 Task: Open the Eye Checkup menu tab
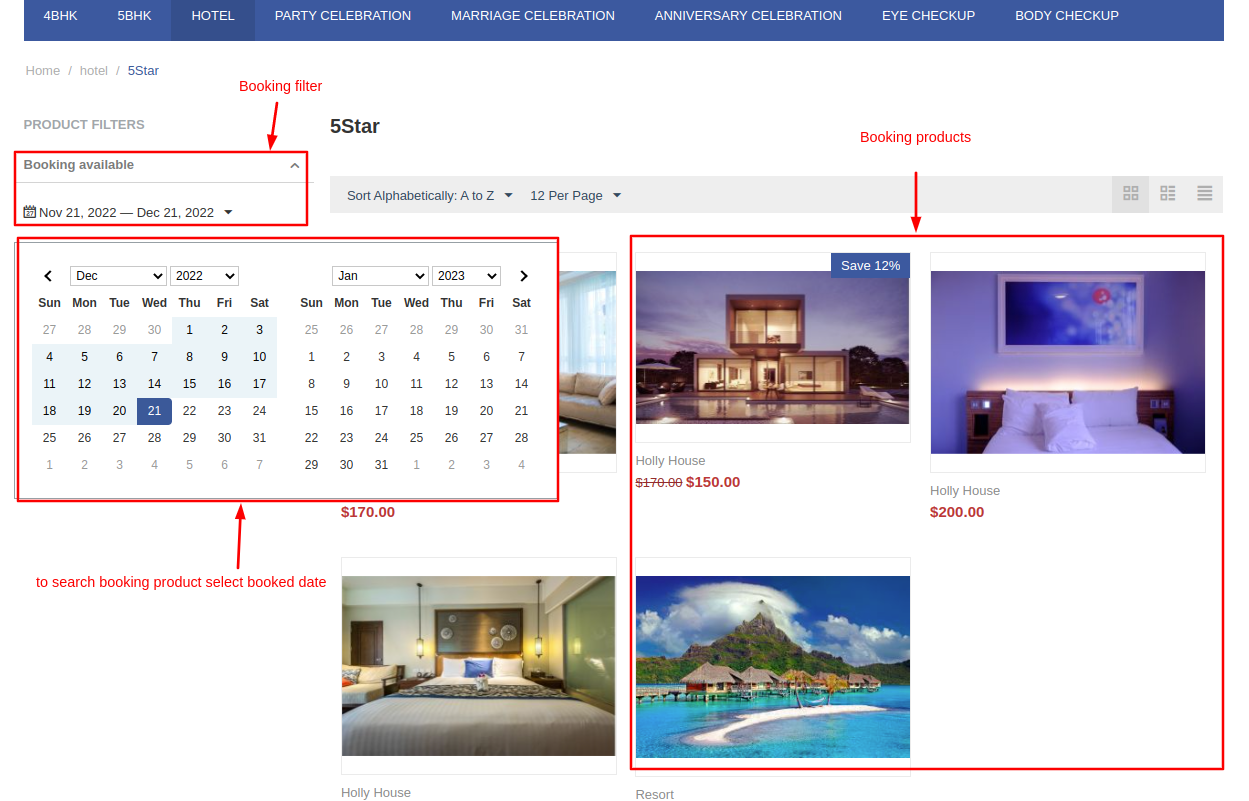[x=928, y=16]
